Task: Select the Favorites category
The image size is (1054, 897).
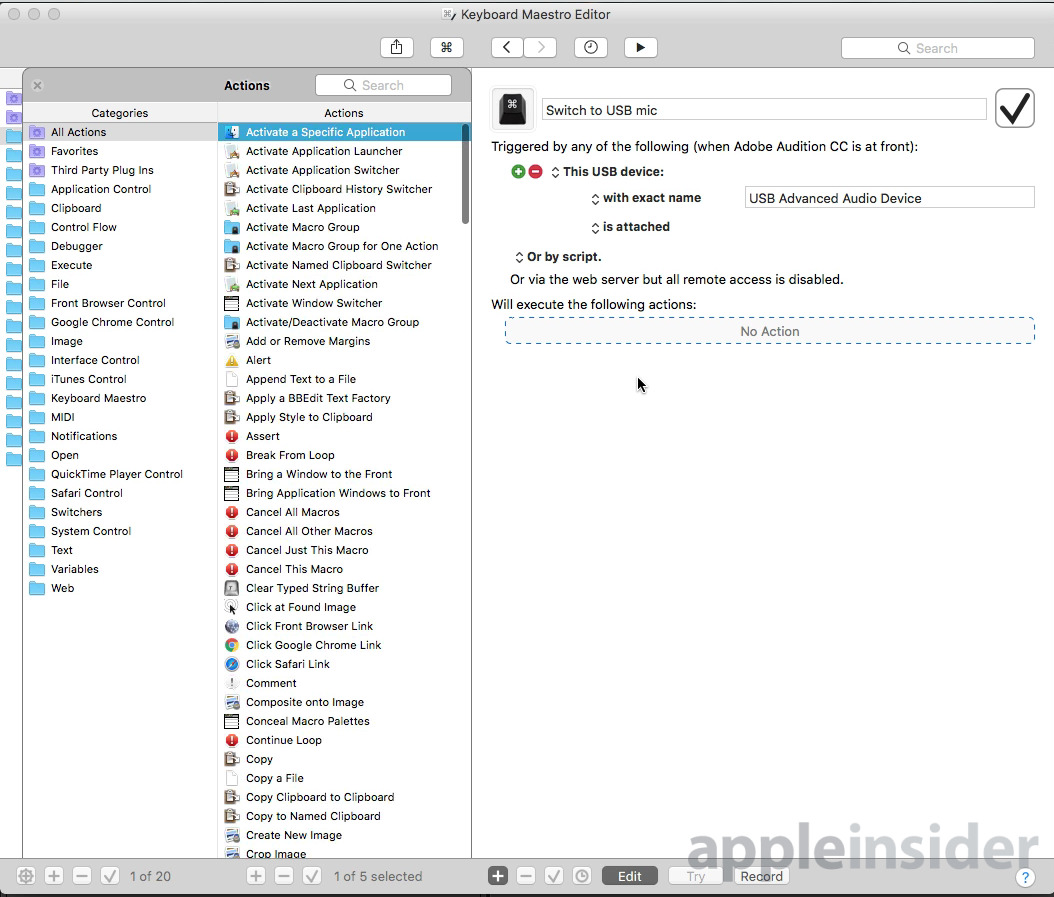Action: pyautogui.click(x=120, y=151)
